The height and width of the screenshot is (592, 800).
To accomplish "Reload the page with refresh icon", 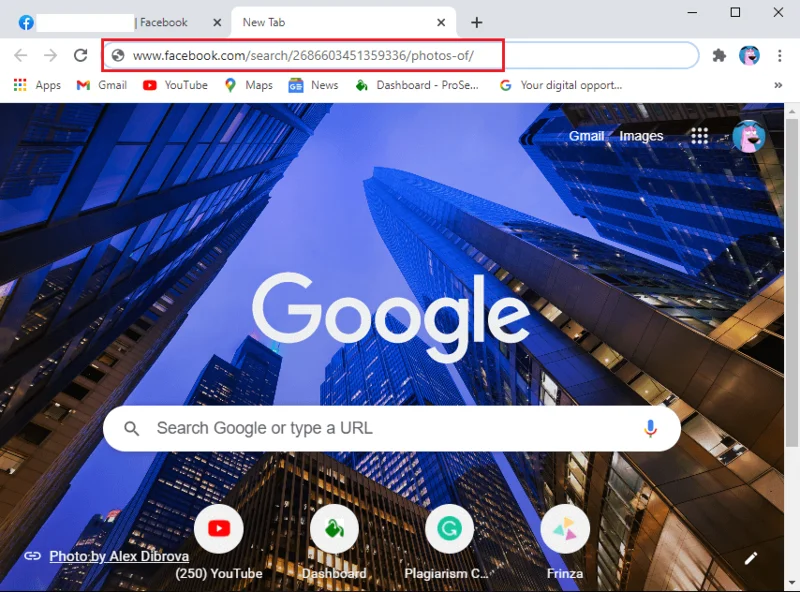I will [80, 56].
